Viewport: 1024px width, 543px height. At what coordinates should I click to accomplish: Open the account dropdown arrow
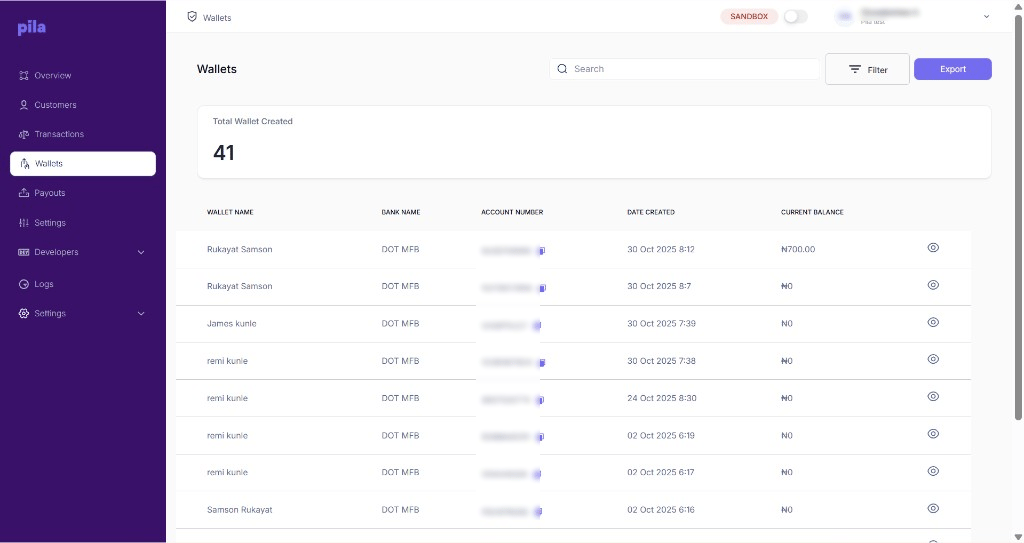click(x=986, y=17)
